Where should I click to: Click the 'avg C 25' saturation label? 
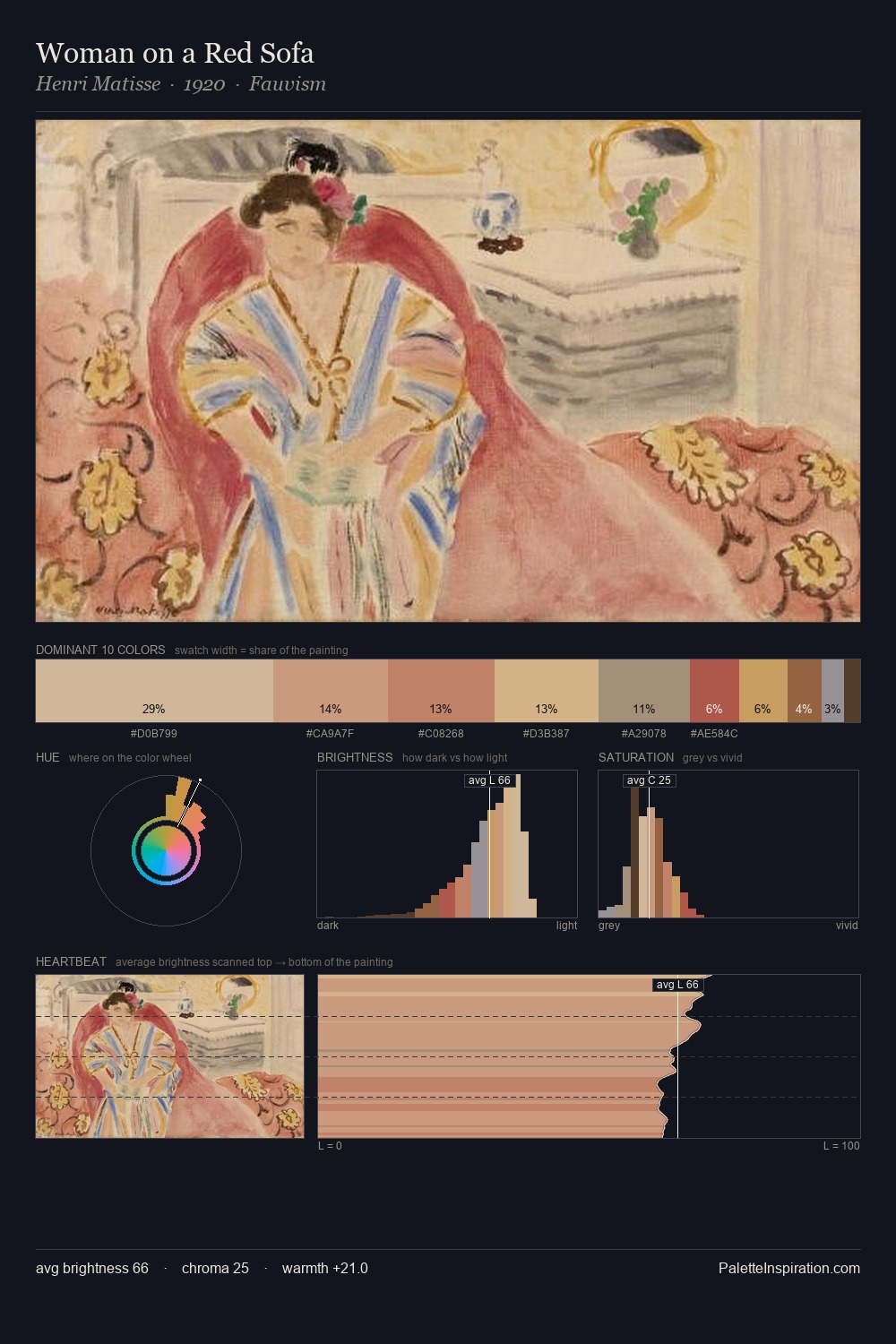[649, 780]
